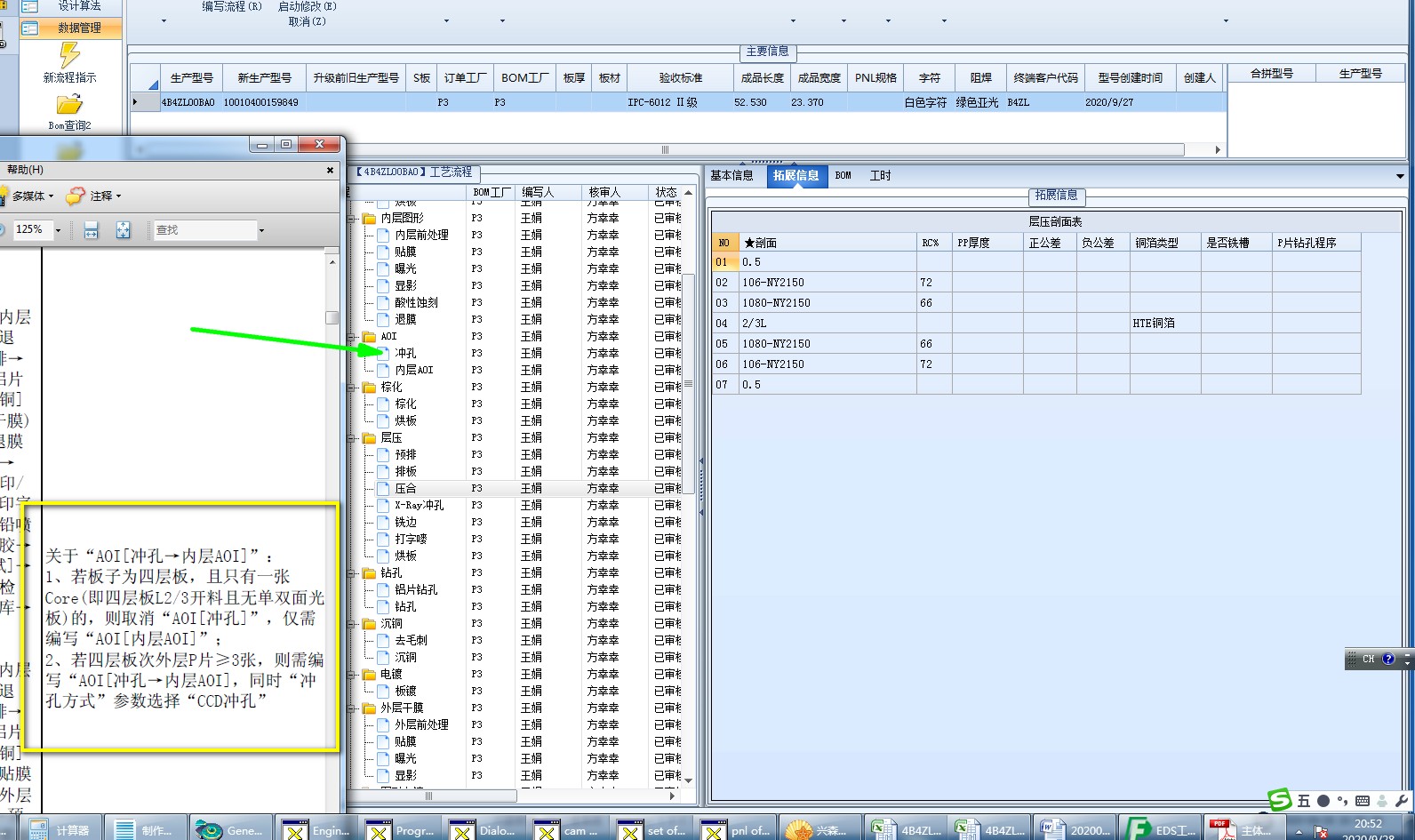The image size is (1415, 840).
Task: Collapse the 钻孔 tree folder
Action: [x=354, y=572]
